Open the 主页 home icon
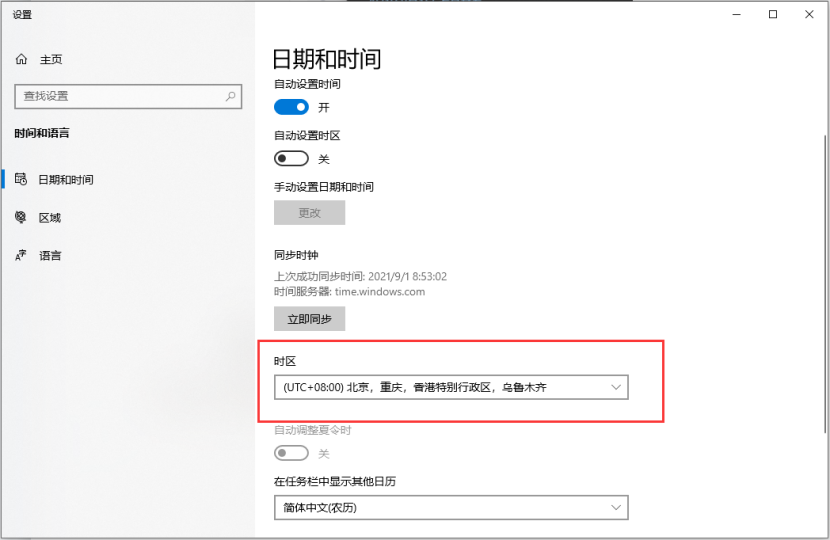This screenshot has height=540, width=830. click(21, 59)
